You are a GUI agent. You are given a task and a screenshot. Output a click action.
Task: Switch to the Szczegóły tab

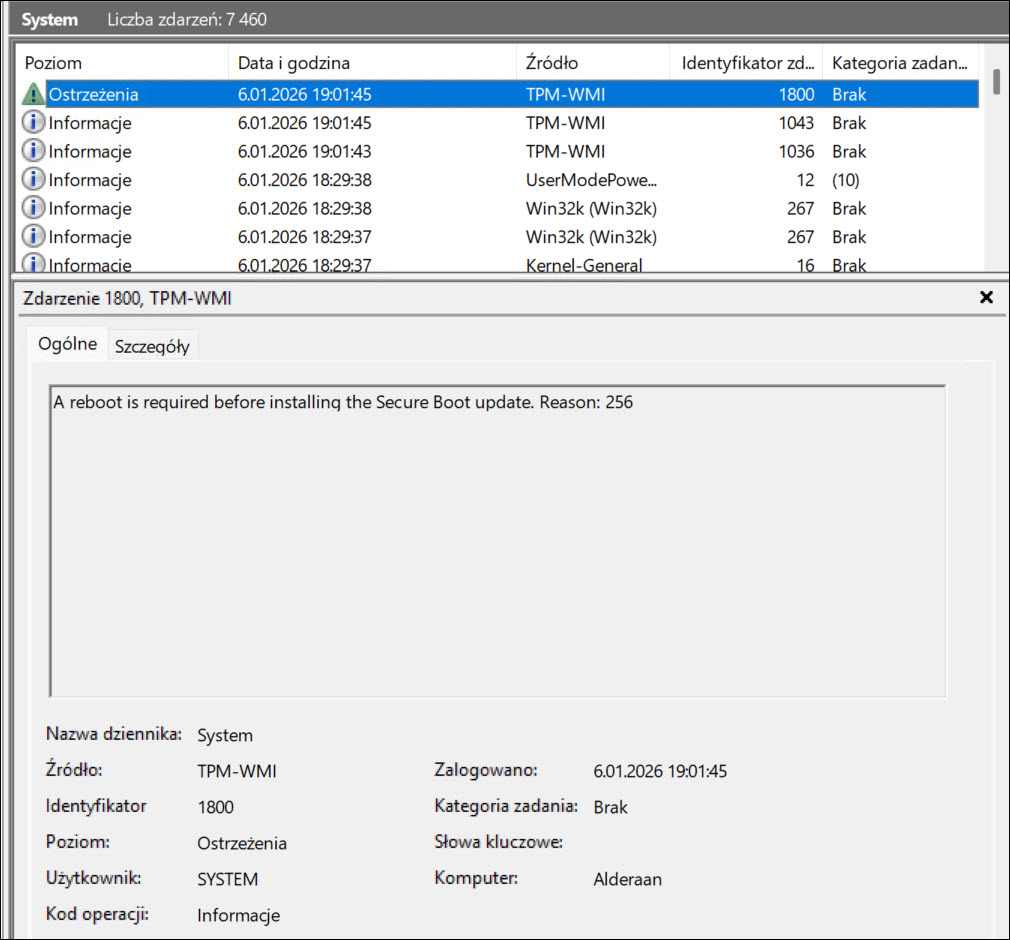[x=152, y=346]
